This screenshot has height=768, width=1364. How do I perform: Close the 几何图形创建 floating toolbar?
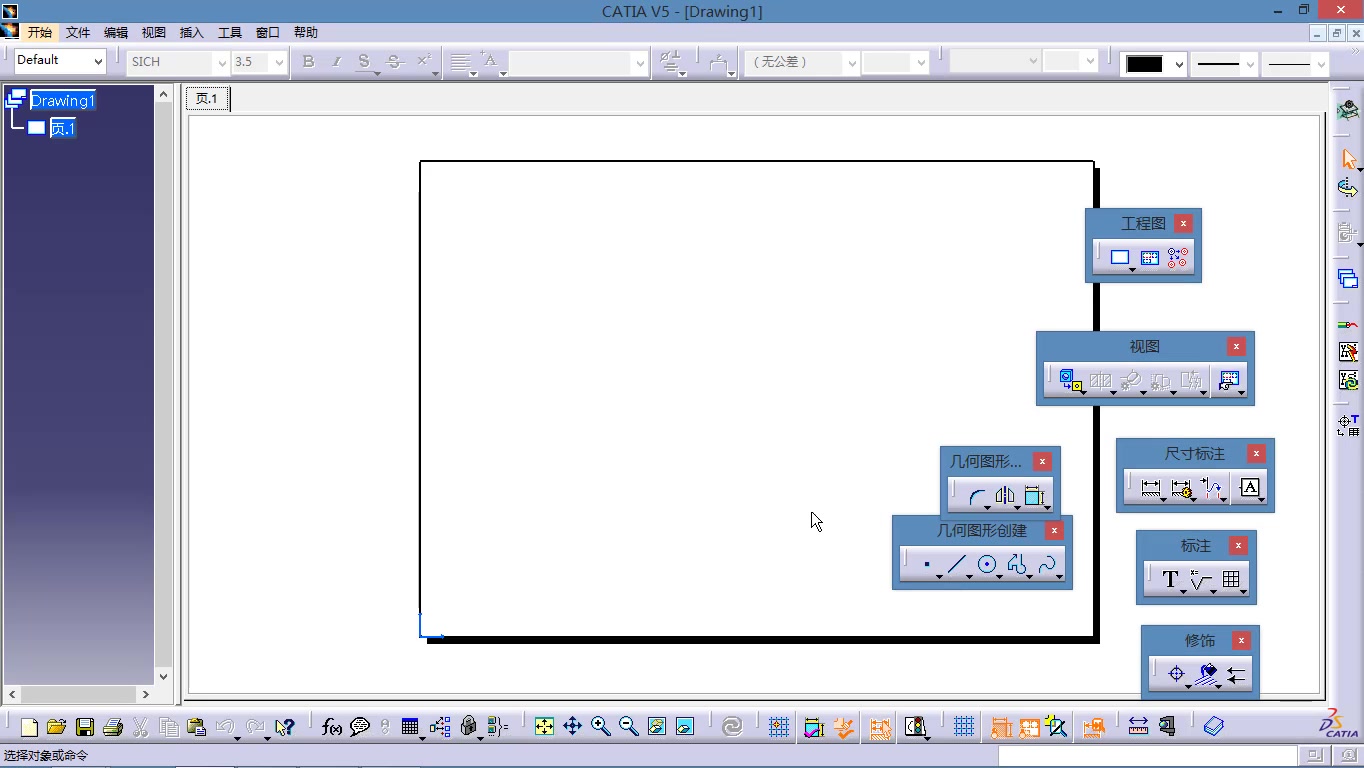click(1054, 531)
